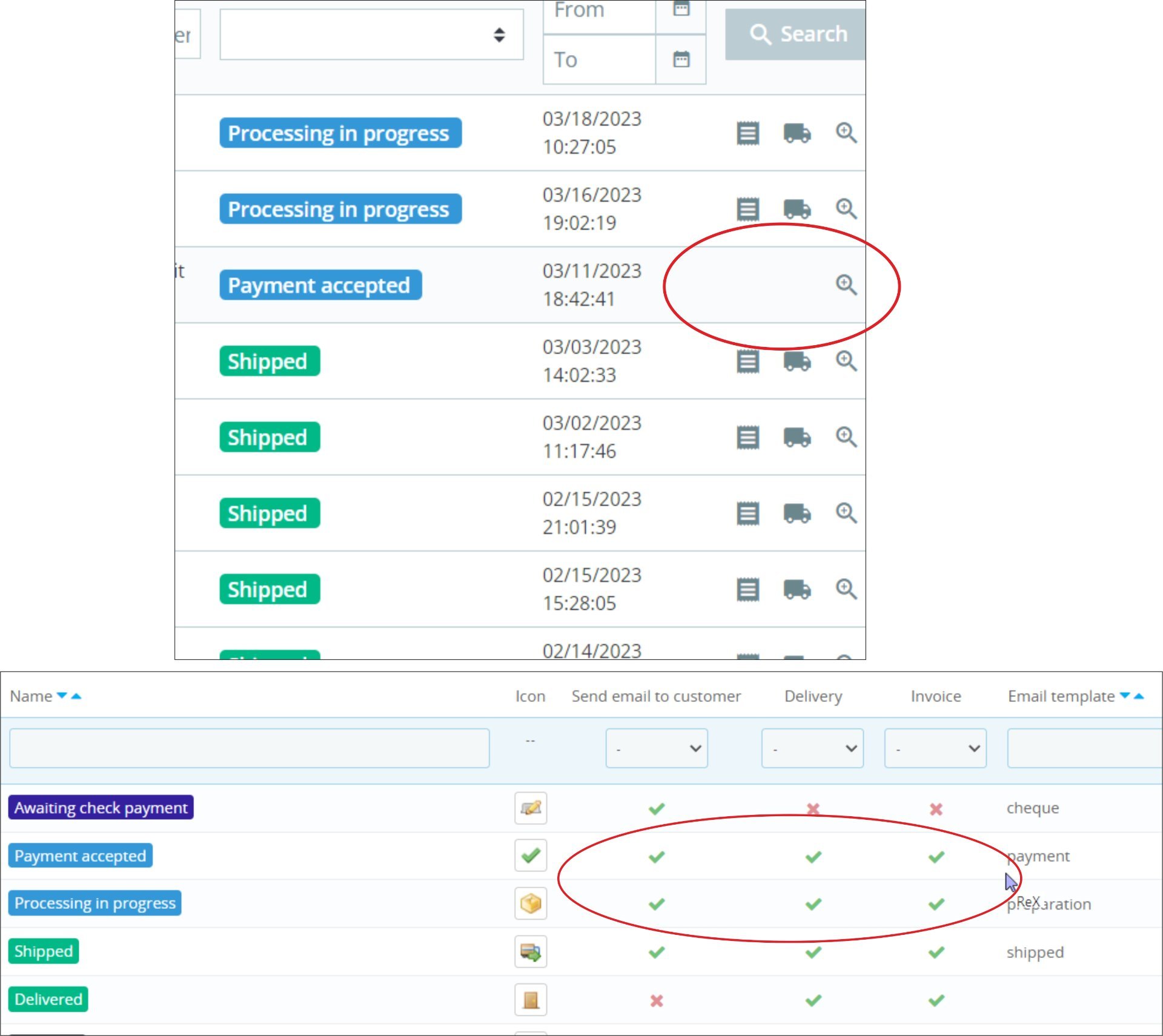Click Processing in progress status label in list
This screenshot has width=1163, height=1036.
(94, 903)
